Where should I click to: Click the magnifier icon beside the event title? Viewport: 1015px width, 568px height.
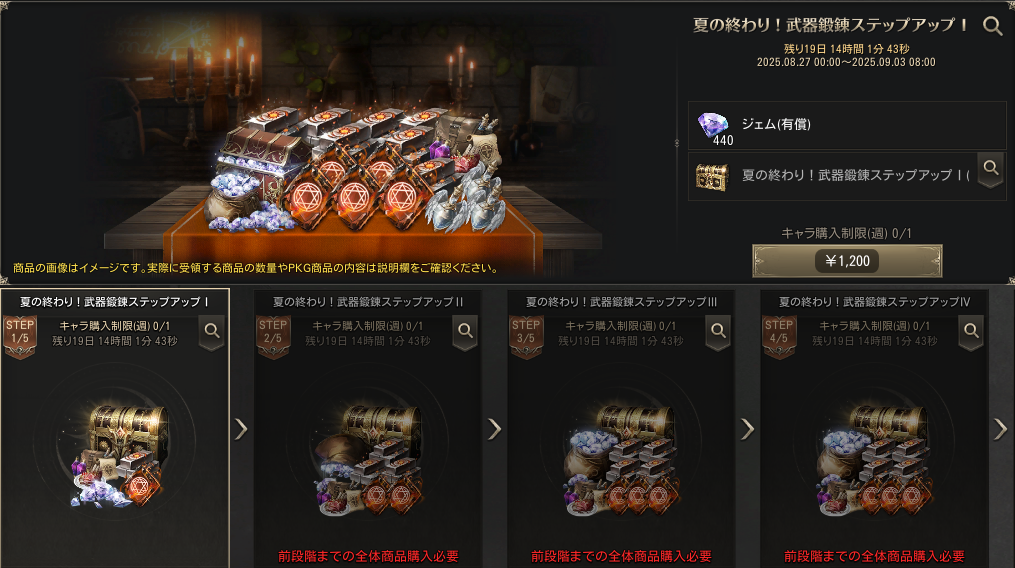992,26
